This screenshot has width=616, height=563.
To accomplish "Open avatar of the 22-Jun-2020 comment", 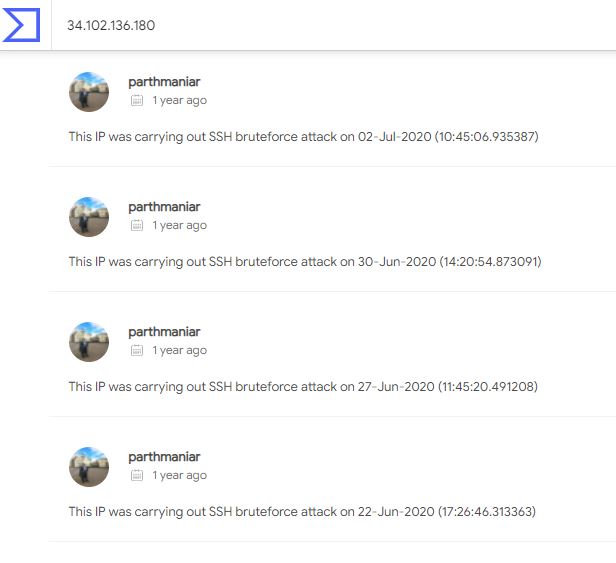I will pyautogui.click(x=89, y=466).
